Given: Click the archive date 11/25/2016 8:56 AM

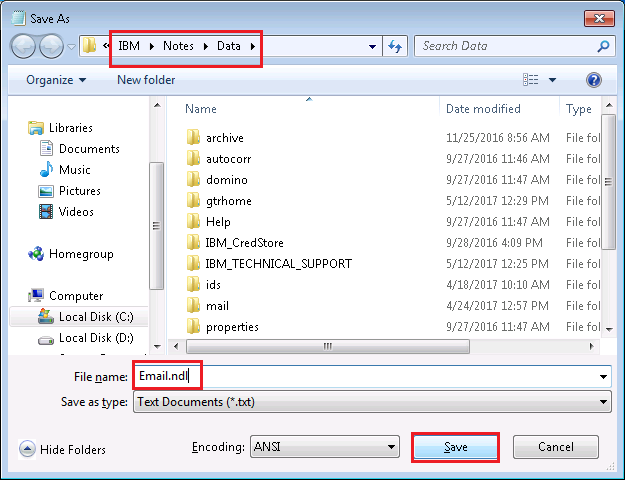Looking at the screenshot, I should 498,138.
